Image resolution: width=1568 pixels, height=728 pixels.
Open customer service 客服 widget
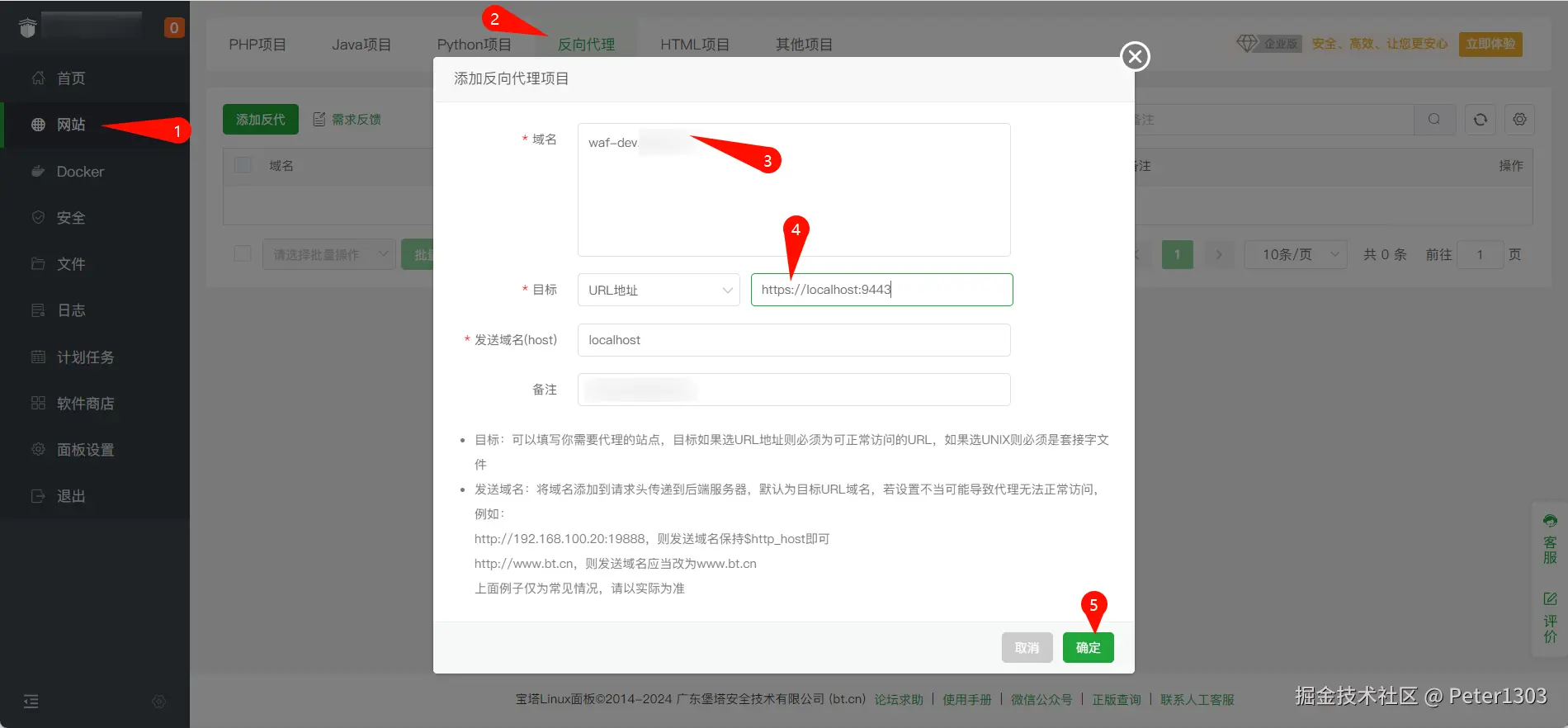click(x=1550, y=539)
